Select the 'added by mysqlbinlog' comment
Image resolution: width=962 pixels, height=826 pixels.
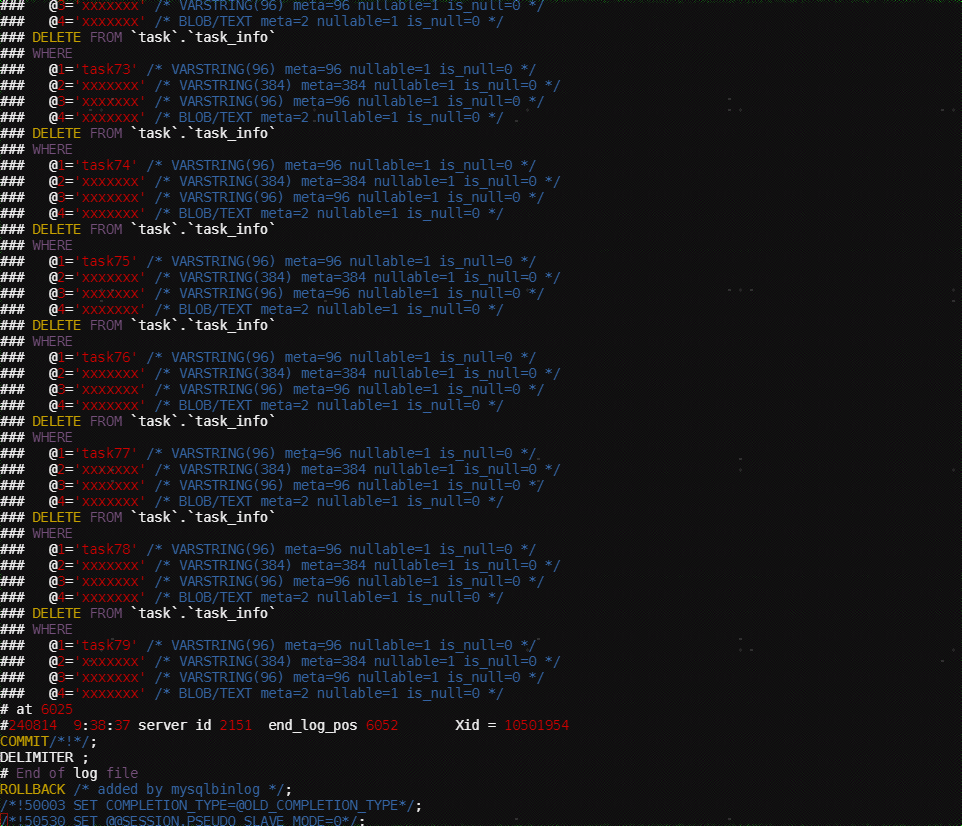coord(179,789)
